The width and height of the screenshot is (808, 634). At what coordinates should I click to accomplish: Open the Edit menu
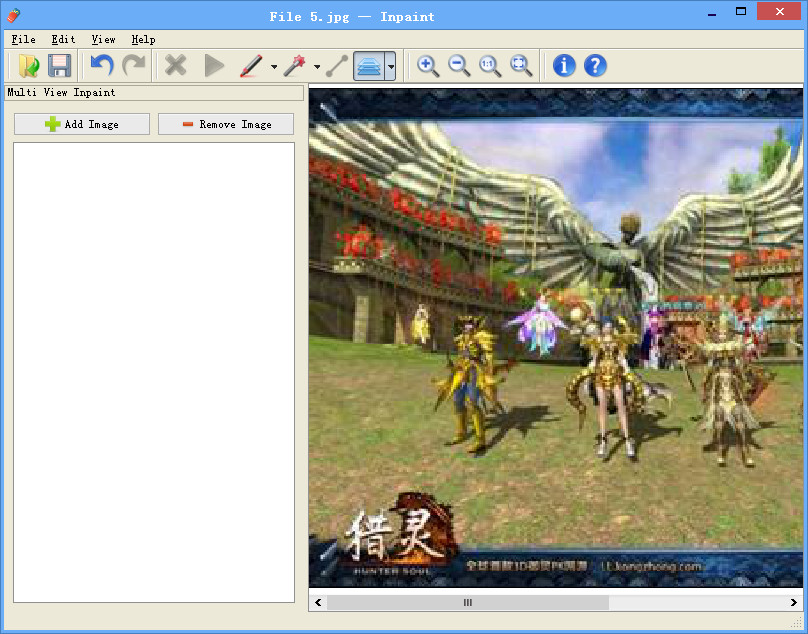pyautogui.click(x=63, y=39)
